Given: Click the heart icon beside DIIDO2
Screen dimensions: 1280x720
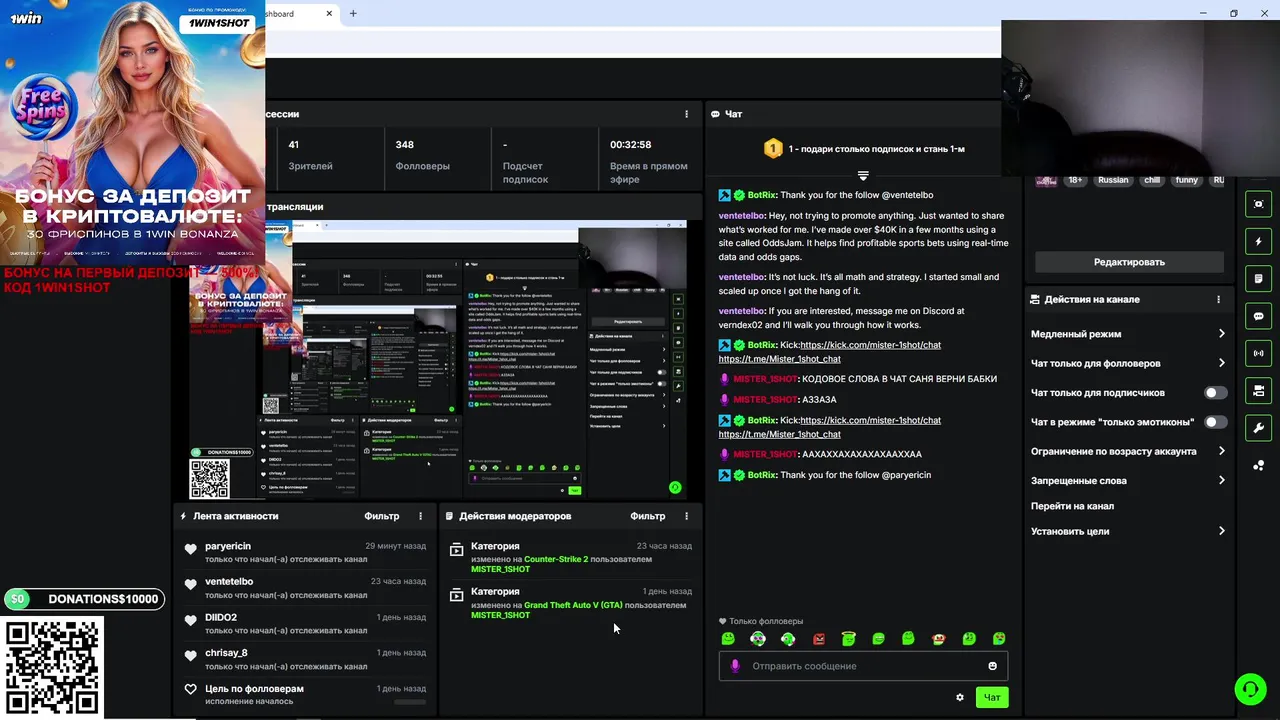Looking at the screenshot, I should tap(190, 620).
